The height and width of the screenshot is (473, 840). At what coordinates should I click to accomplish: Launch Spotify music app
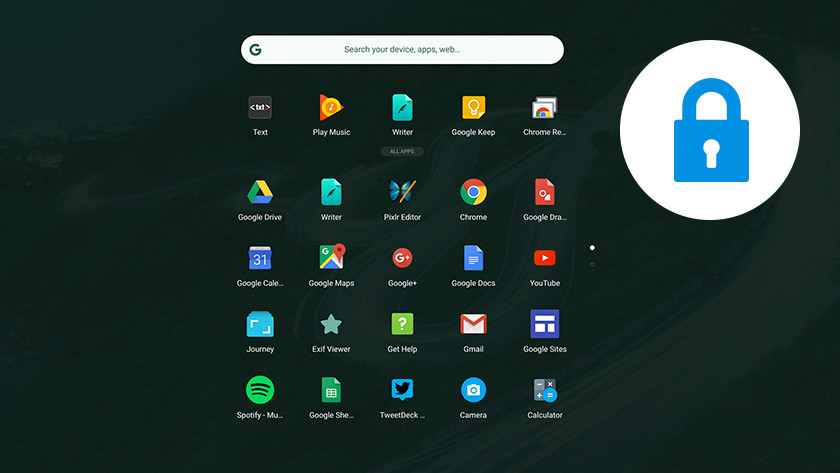click(x=260, y=390)
